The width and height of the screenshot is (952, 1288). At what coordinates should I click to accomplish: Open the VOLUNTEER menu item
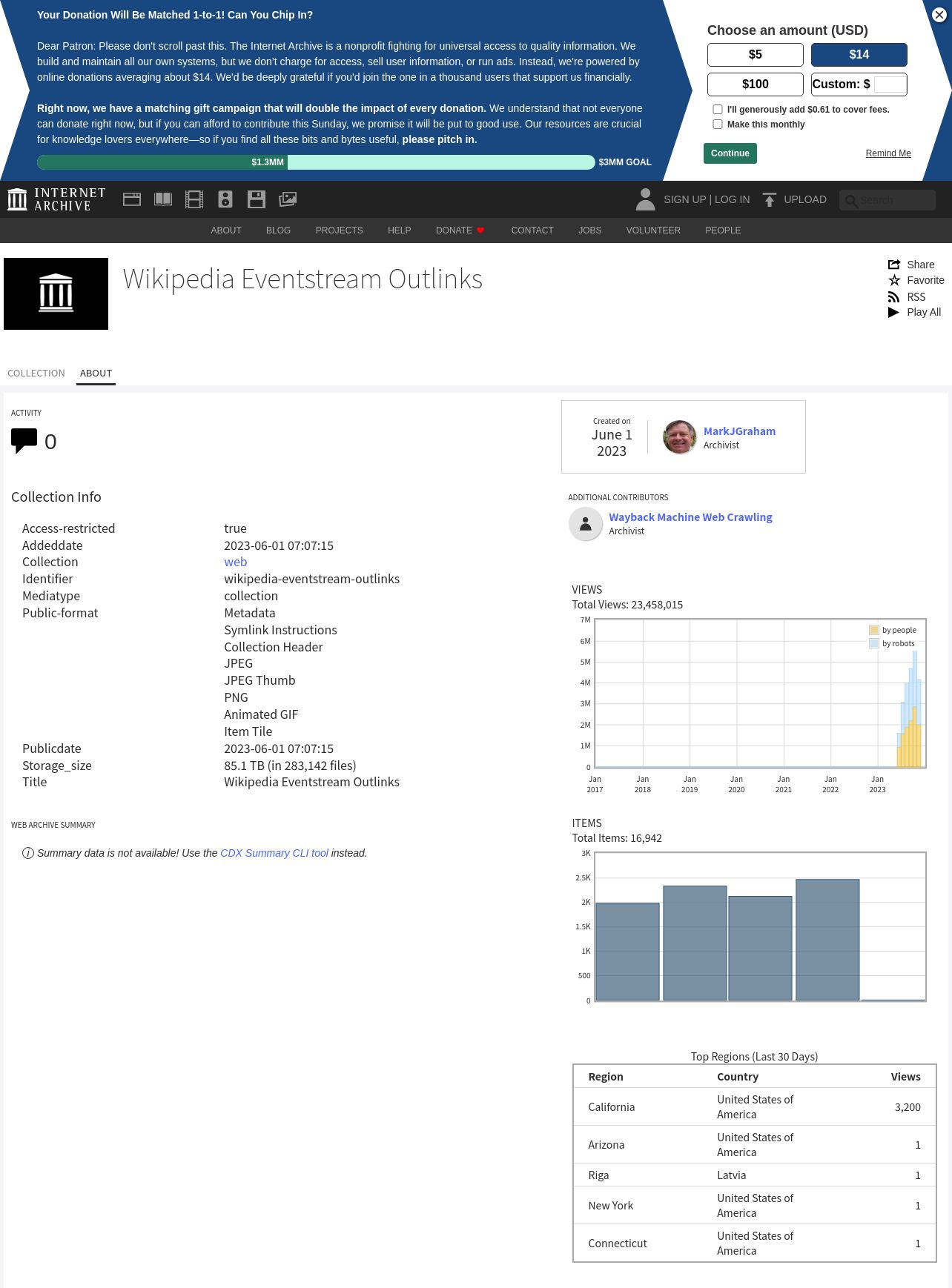click(653, 230)
